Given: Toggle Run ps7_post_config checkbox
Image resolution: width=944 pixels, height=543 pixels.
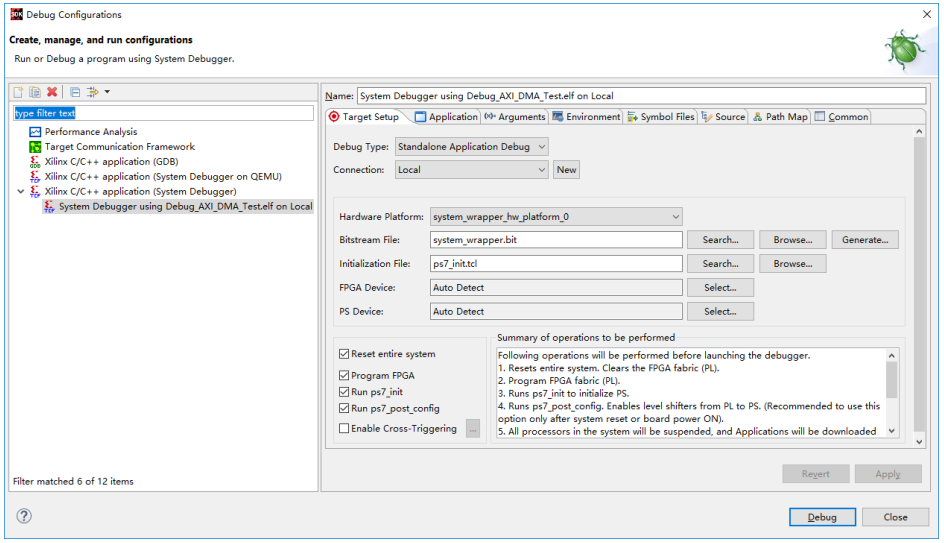Looking at the screenshot, I should coord(344,408).
